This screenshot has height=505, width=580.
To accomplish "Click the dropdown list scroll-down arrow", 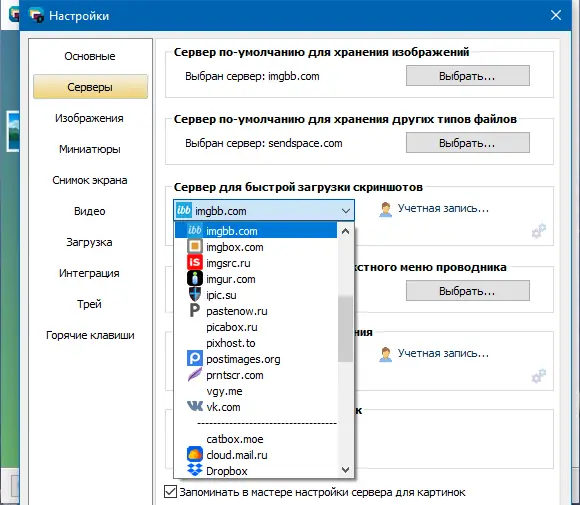I will [345, 469].
